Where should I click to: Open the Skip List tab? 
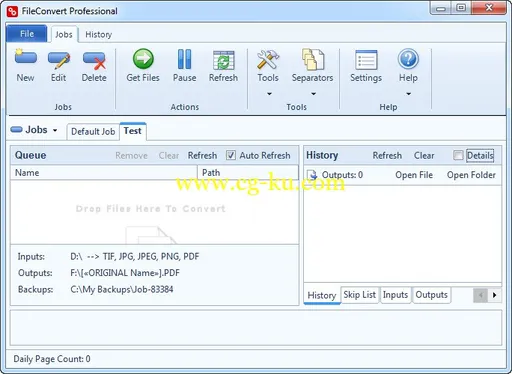click(x=360, y=295)
